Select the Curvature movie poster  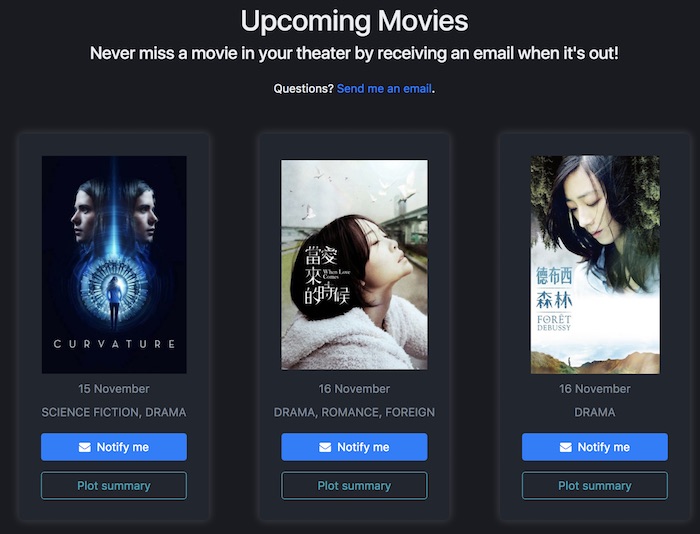(114, 264)
